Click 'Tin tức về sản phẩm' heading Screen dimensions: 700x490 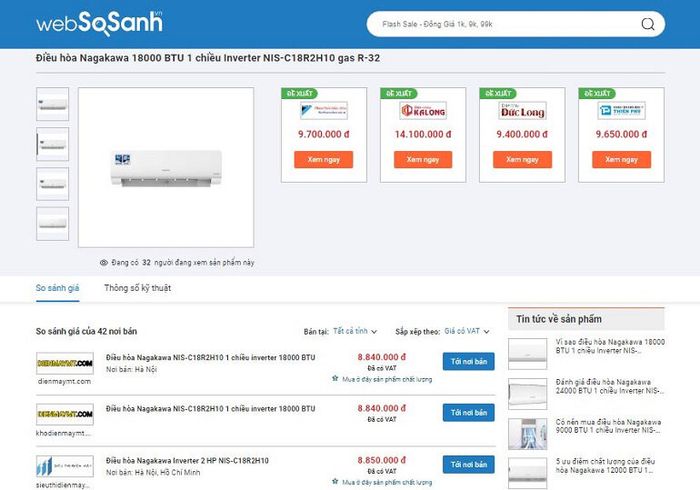(x=559, y=319)
